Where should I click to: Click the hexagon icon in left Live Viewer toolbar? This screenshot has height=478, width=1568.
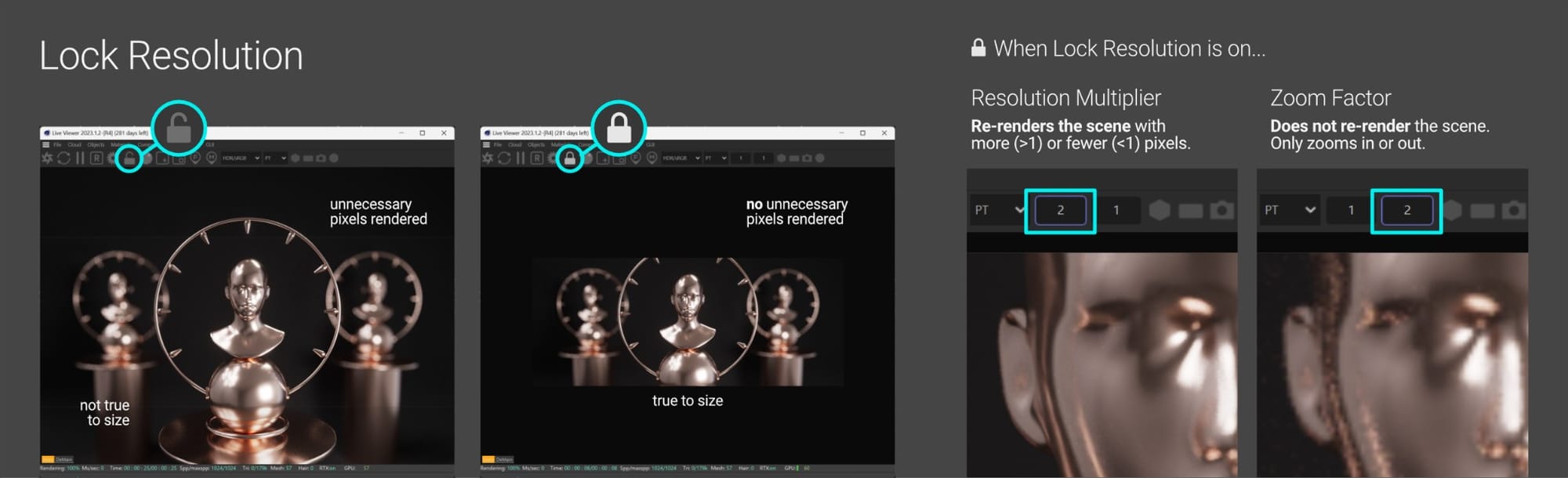[x=295, y=158]
